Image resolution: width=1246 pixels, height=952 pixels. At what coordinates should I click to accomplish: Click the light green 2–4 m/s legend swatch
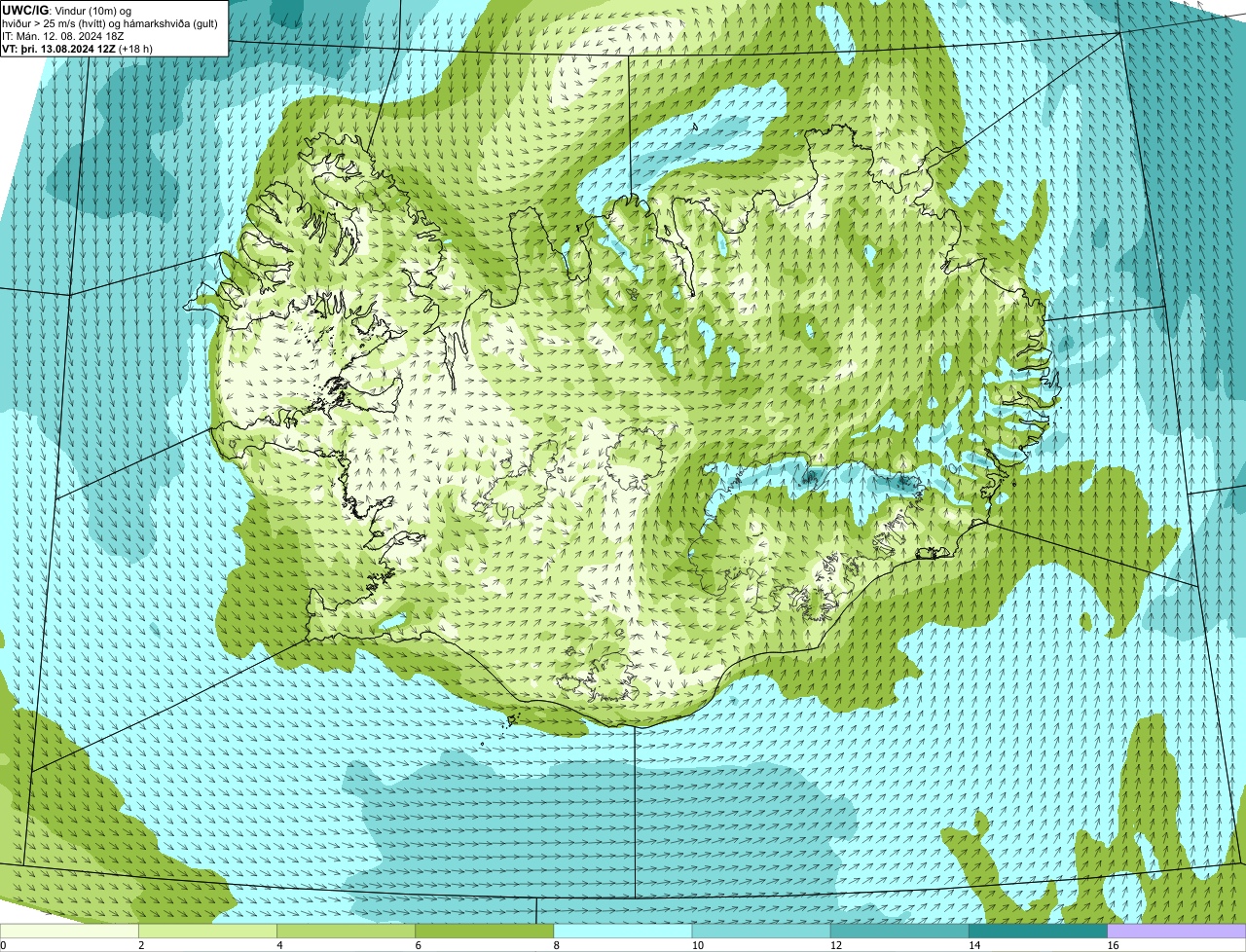coord(207,931)
